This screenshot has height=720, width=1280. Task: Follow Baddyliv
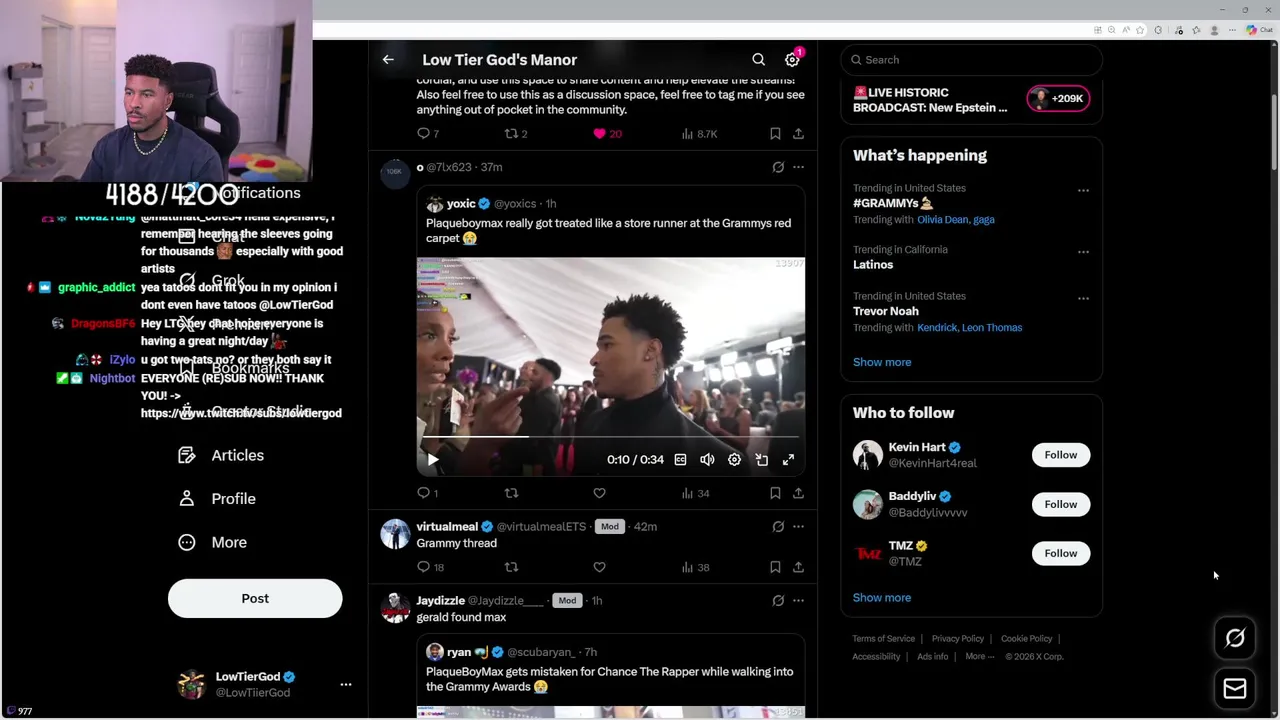pos(1061,504)
